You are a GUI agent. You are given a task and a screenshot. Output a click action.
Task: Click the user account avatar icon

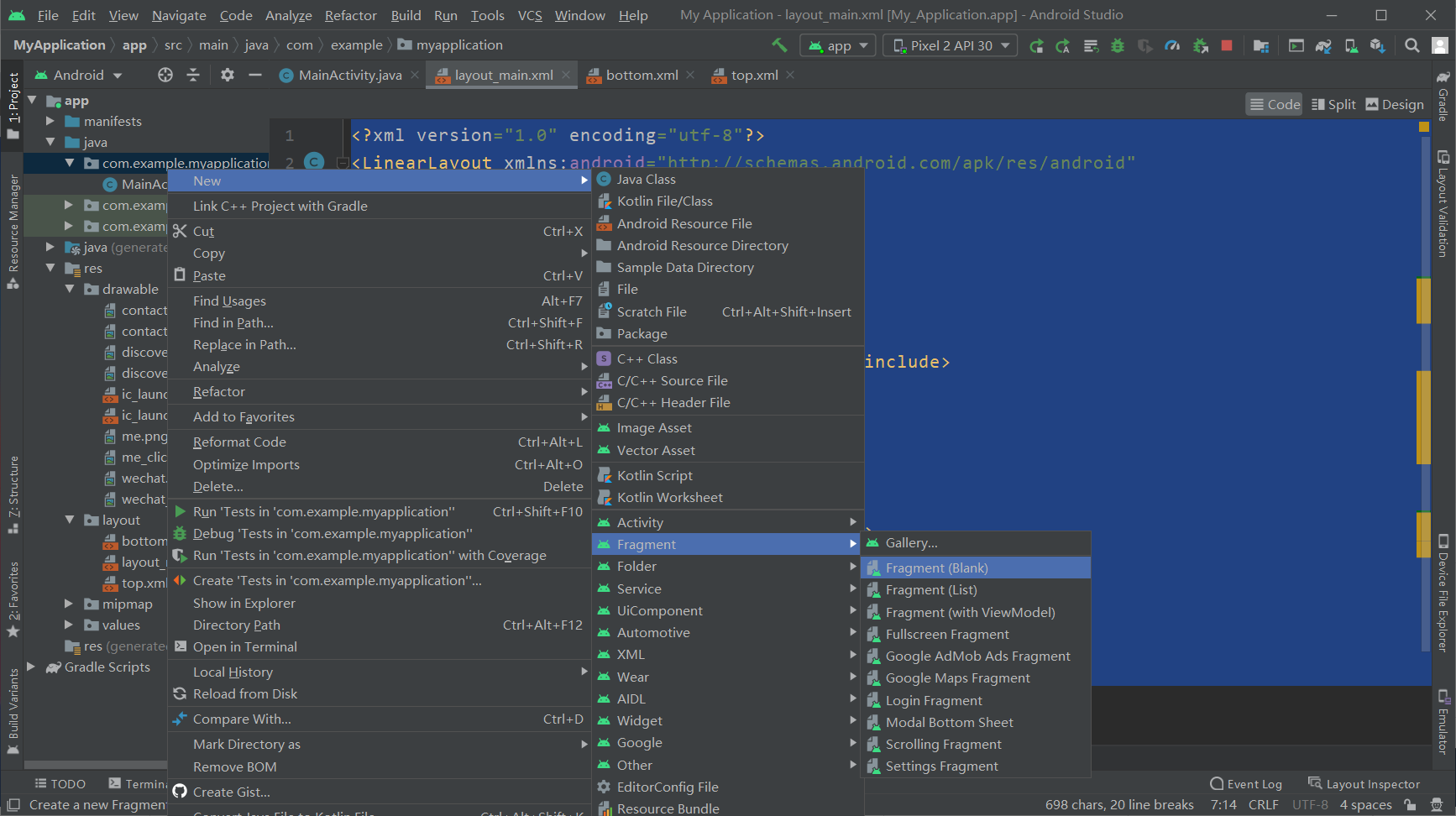click(x=1440, y=45)
